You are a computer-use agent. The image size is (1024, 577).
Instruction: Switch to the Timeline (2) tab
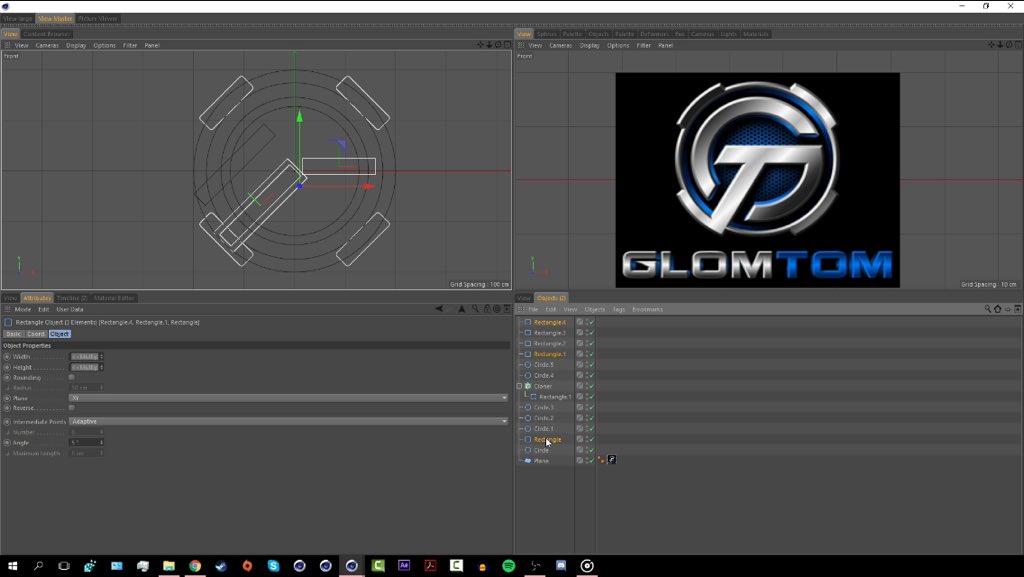pos(72,298)
